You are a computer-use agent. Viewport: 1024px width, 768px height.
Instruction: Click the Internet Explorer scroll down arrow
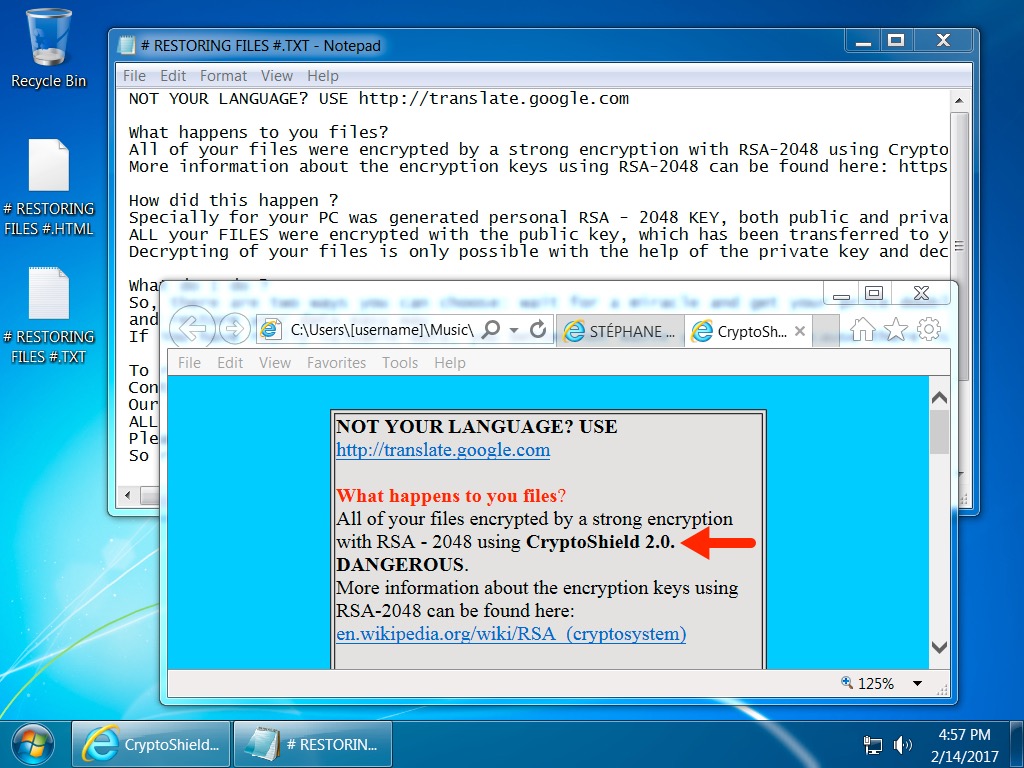[x=939, y=647]
